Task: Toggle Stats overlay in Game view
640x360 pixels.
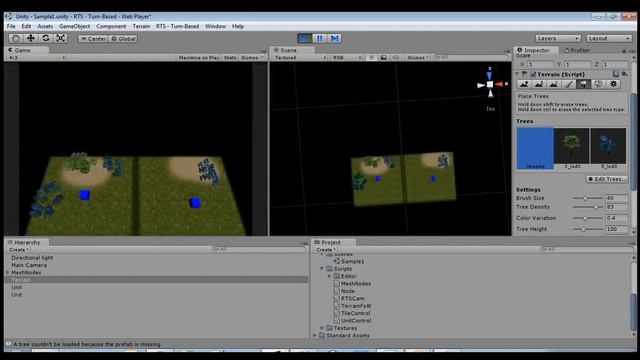Action: pos(230,58)
